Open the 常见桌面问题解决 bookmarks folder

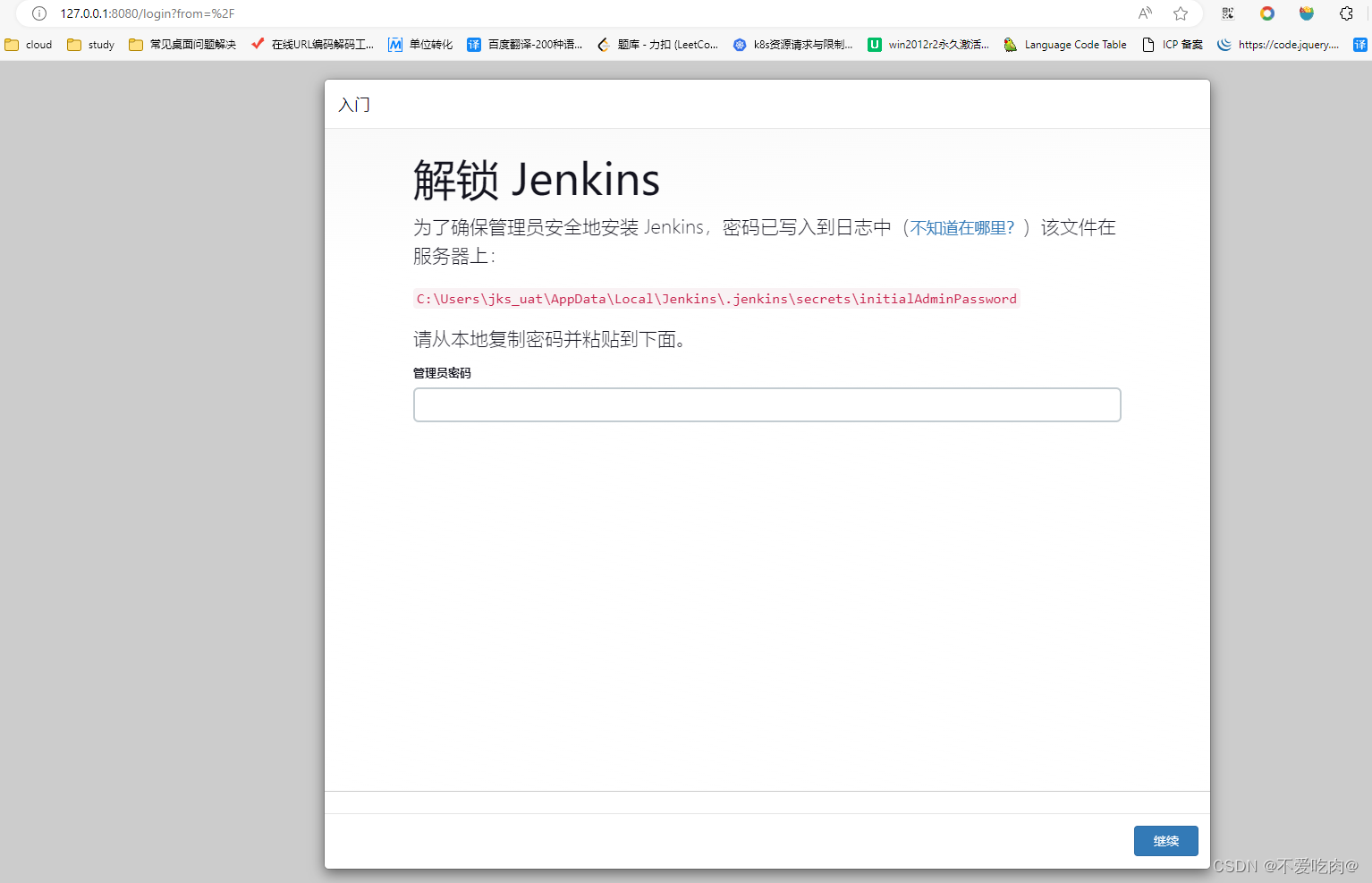coord(182,45)
